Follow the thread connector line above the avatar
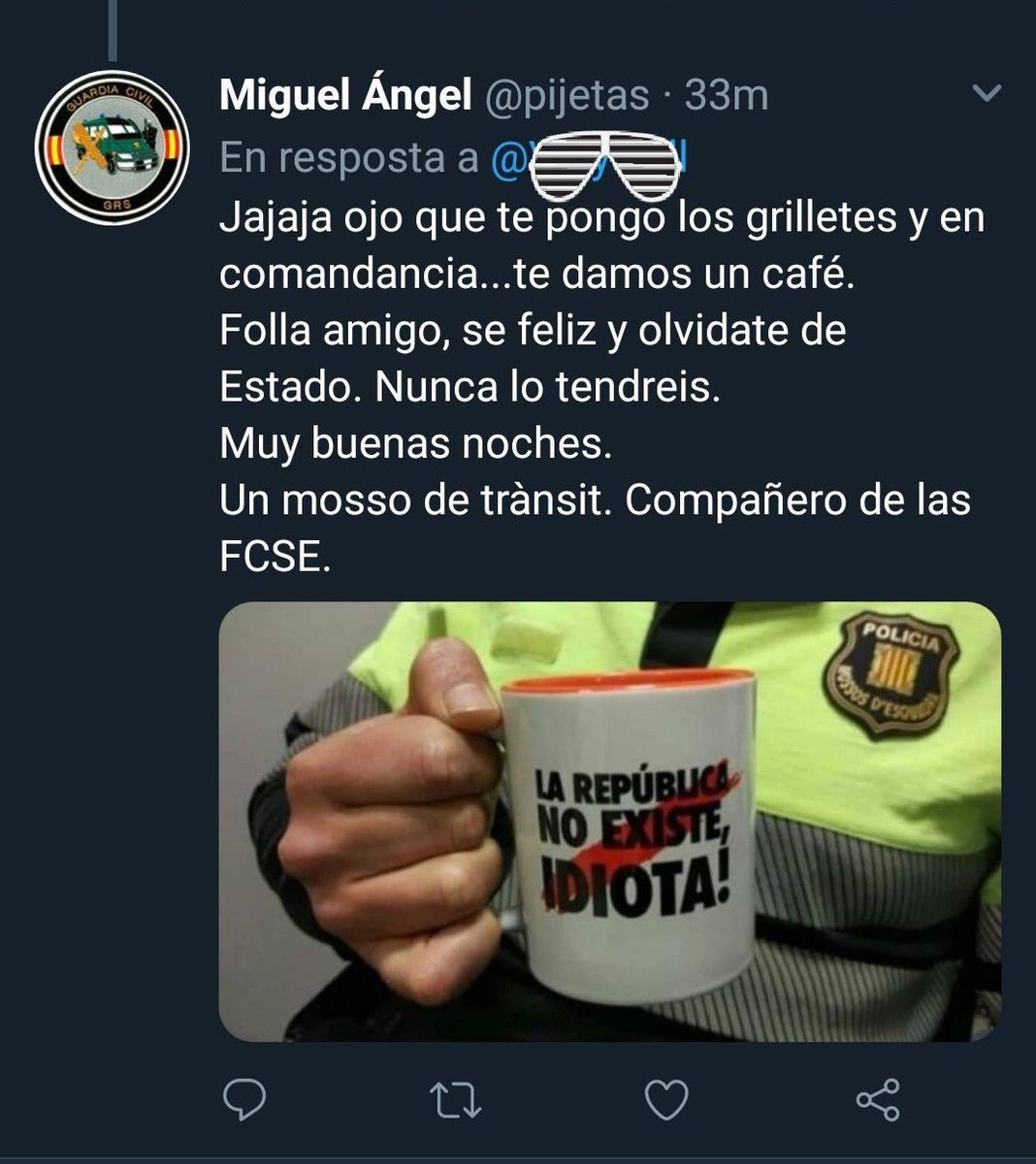The height and width of the screenshot is (1164, 1036). pos(113,29)
